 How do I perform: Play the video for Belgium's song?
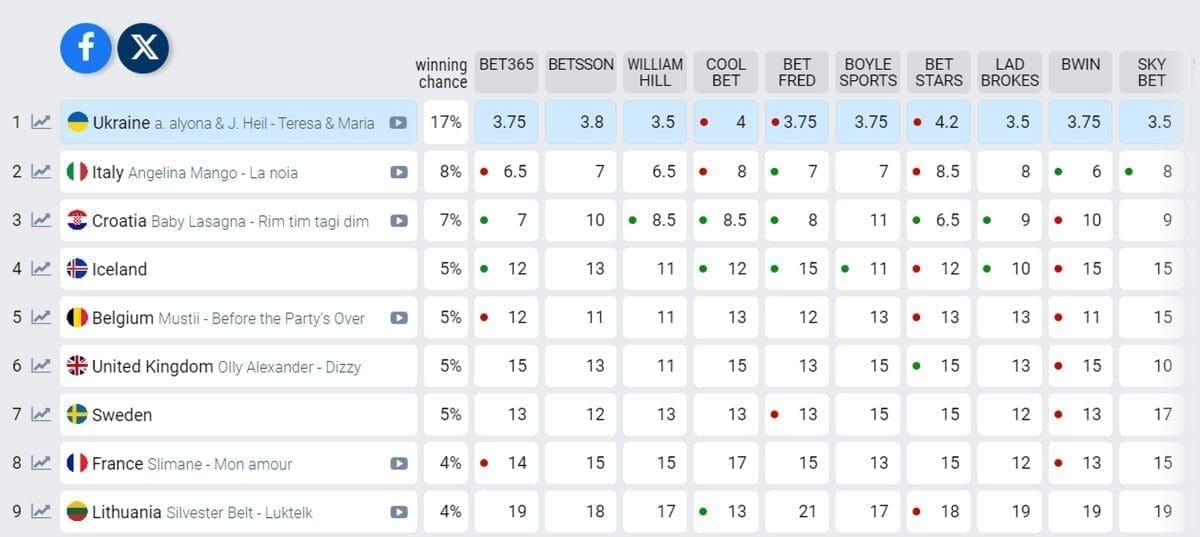click(399, 318)
